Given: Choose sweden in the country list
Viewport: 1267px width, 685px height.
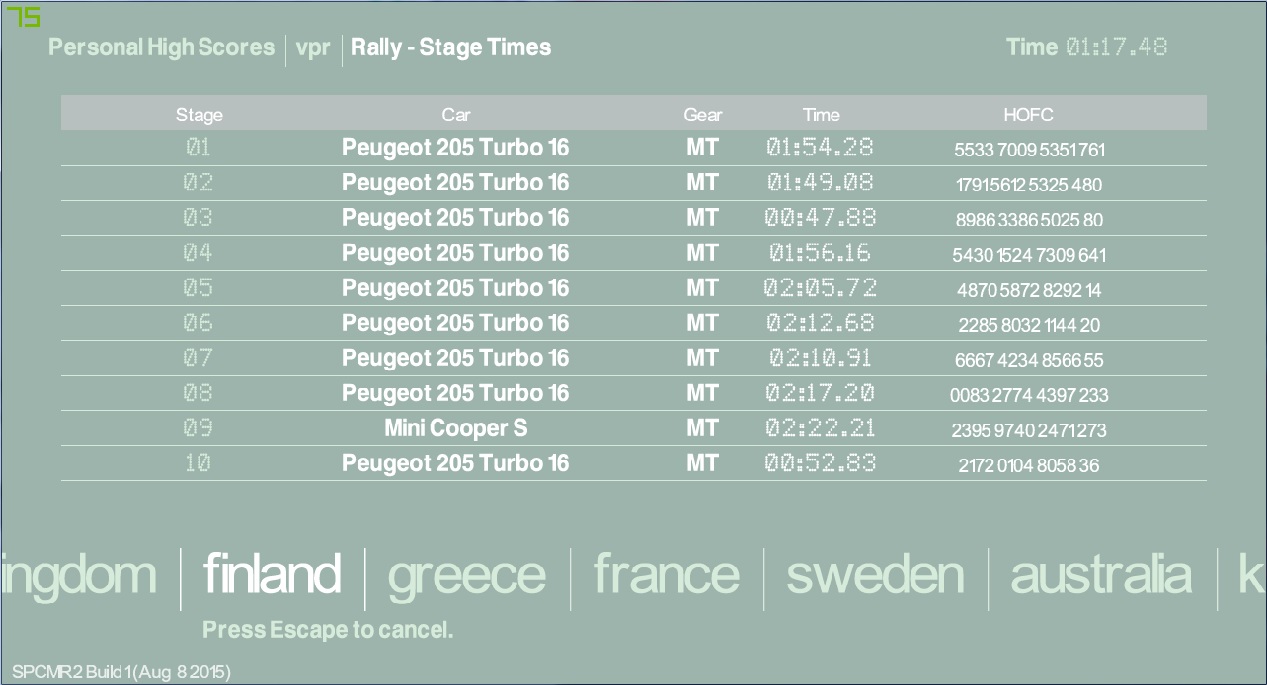Looking at the screenshot, I should [x=875, y=575].
